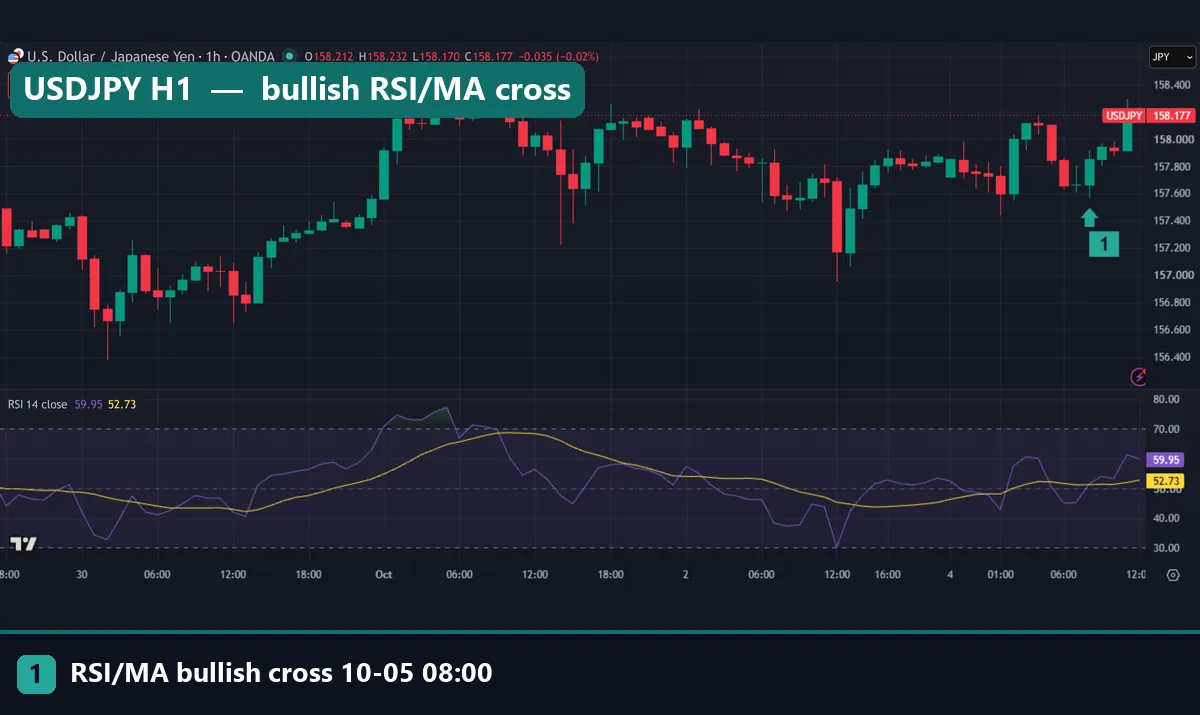
Task: Click the 156.400 price scale label
Action: tap(1171, 357)
